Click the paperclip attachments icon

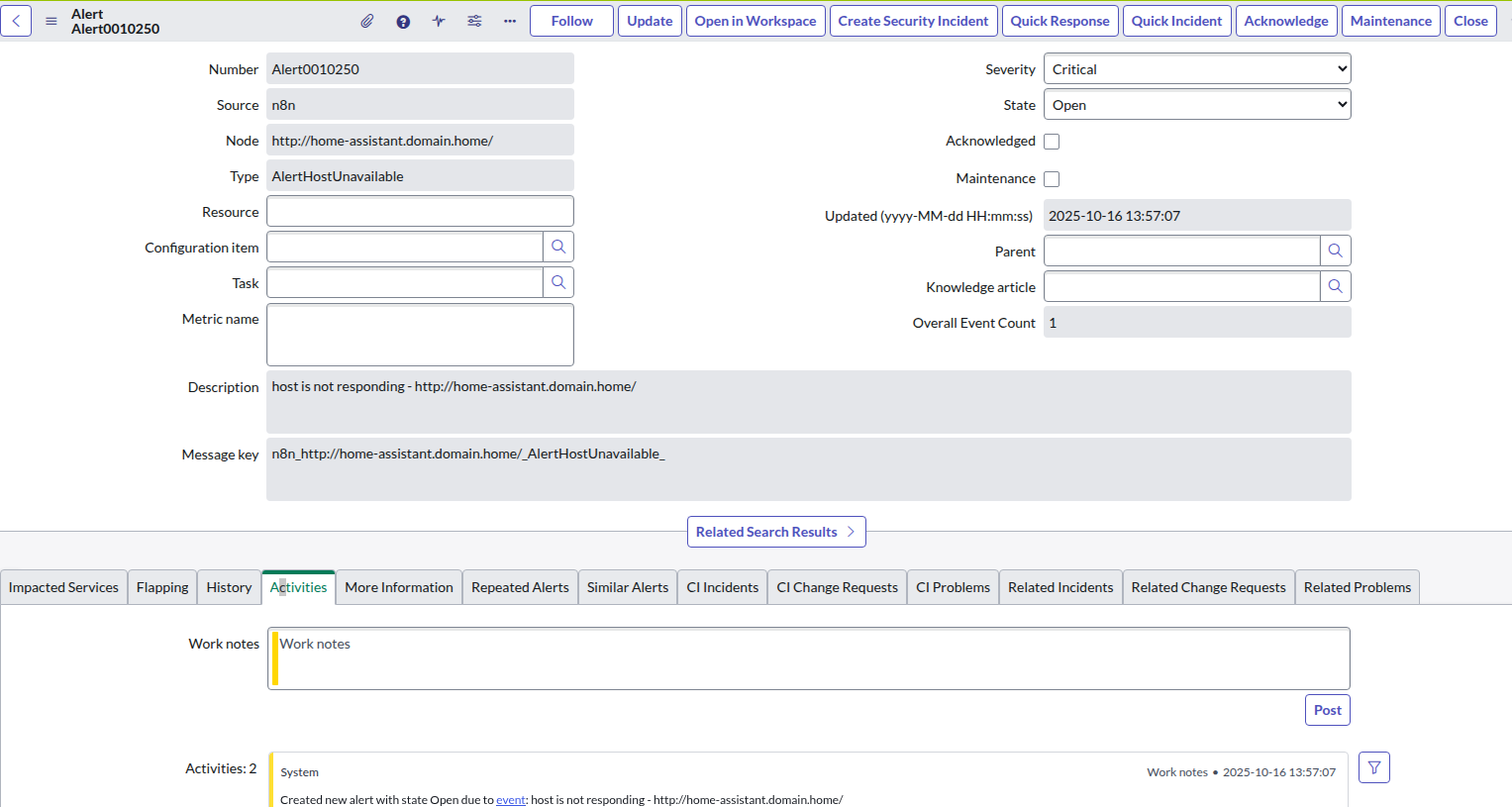pyautogui.click(x=367, y=21)
